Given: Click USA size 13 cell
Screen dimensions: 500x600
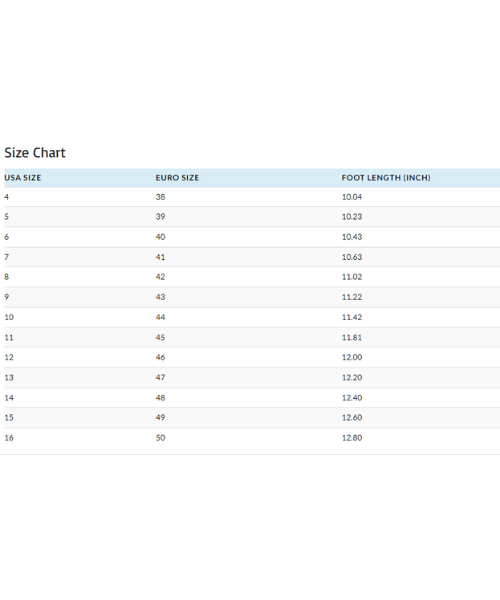Looking at the screenshot, I should pos(9,378).
